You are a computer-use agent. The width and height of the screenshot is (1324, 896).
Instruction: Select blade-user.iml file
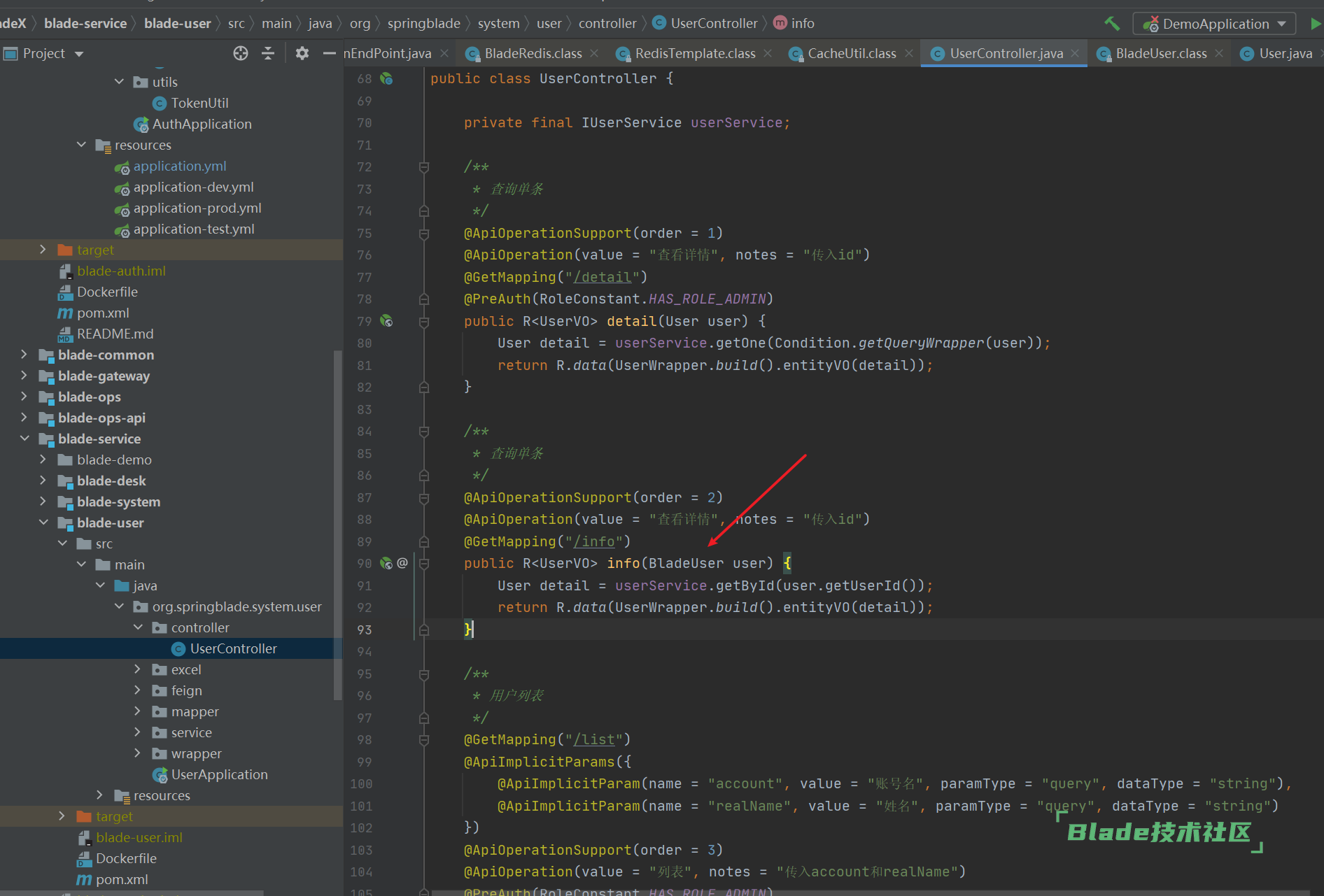point(139,837)
